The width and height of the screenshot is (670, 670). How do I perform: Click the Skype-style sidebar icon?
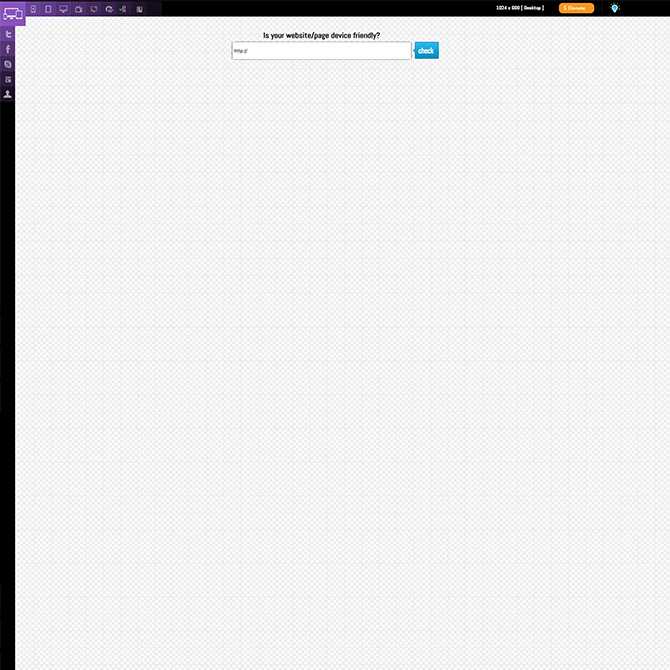click(8, 64)
